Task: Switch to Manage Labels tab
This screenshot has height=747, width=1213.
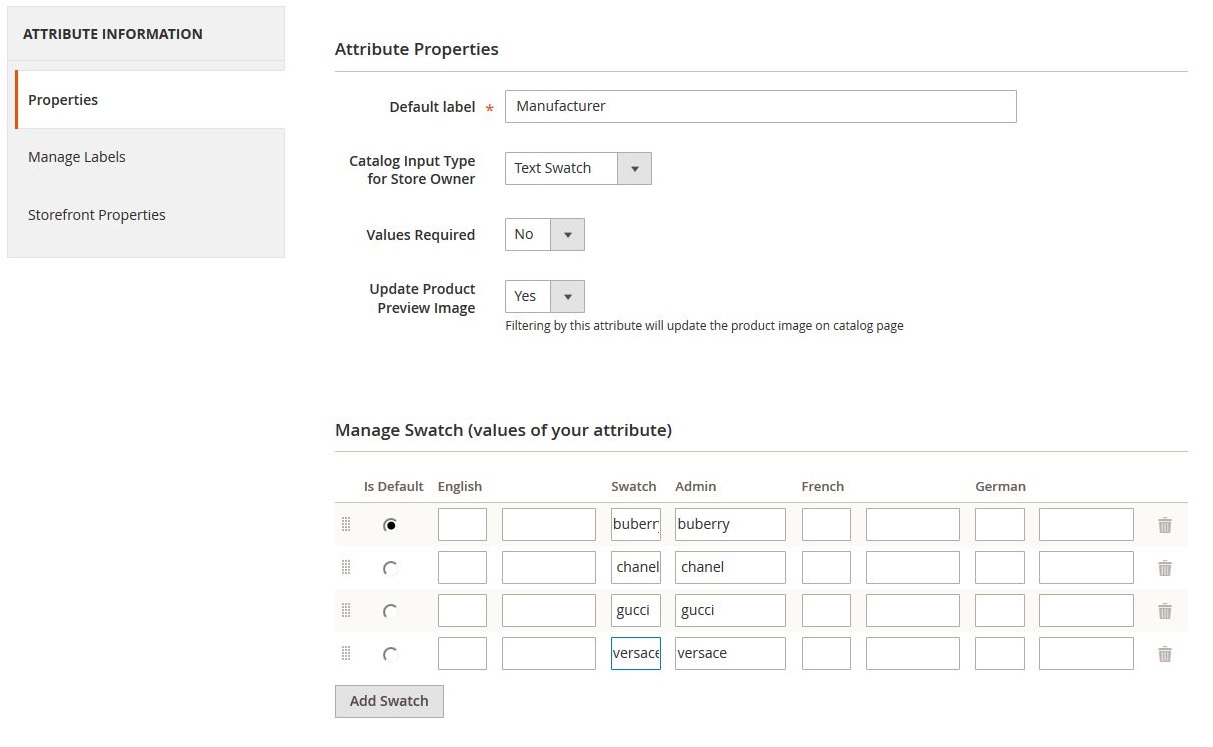Action: click(77, 157)
